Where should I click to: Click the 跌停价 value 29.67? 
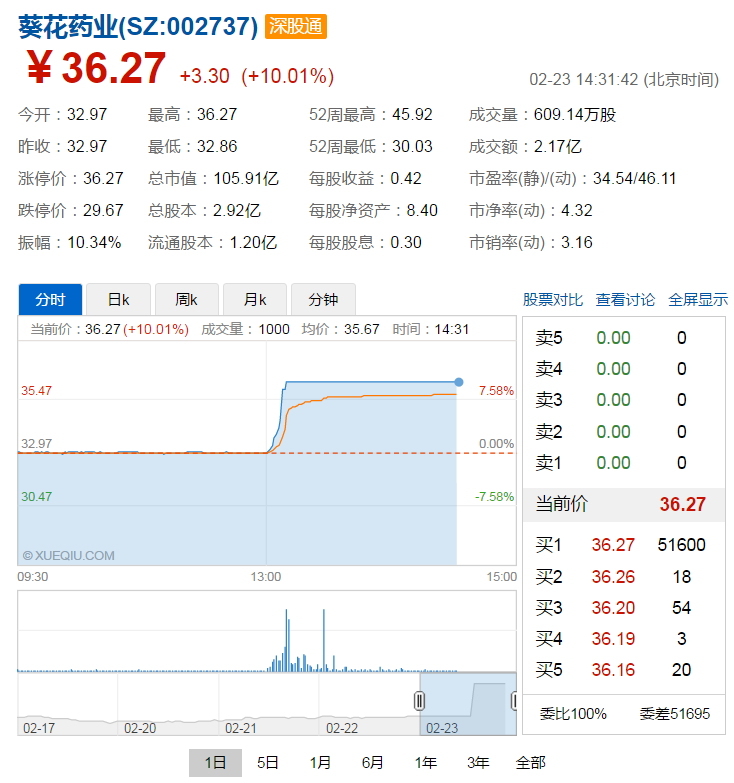[103, 210]
